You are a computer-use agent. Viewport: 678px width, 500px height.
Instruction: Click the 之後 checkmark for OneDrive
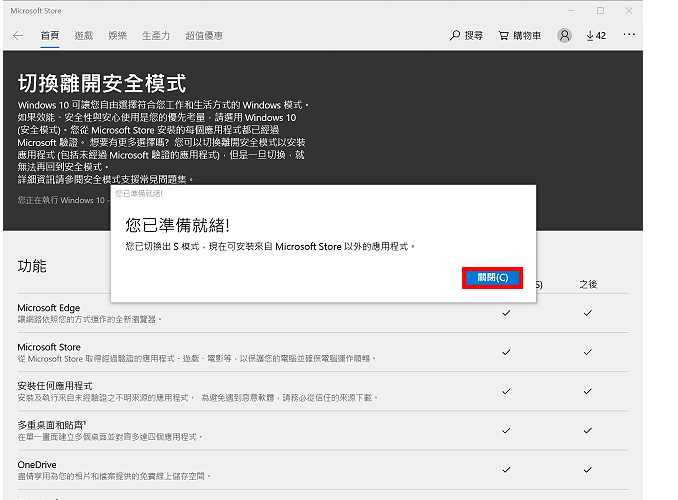point(588,470)
